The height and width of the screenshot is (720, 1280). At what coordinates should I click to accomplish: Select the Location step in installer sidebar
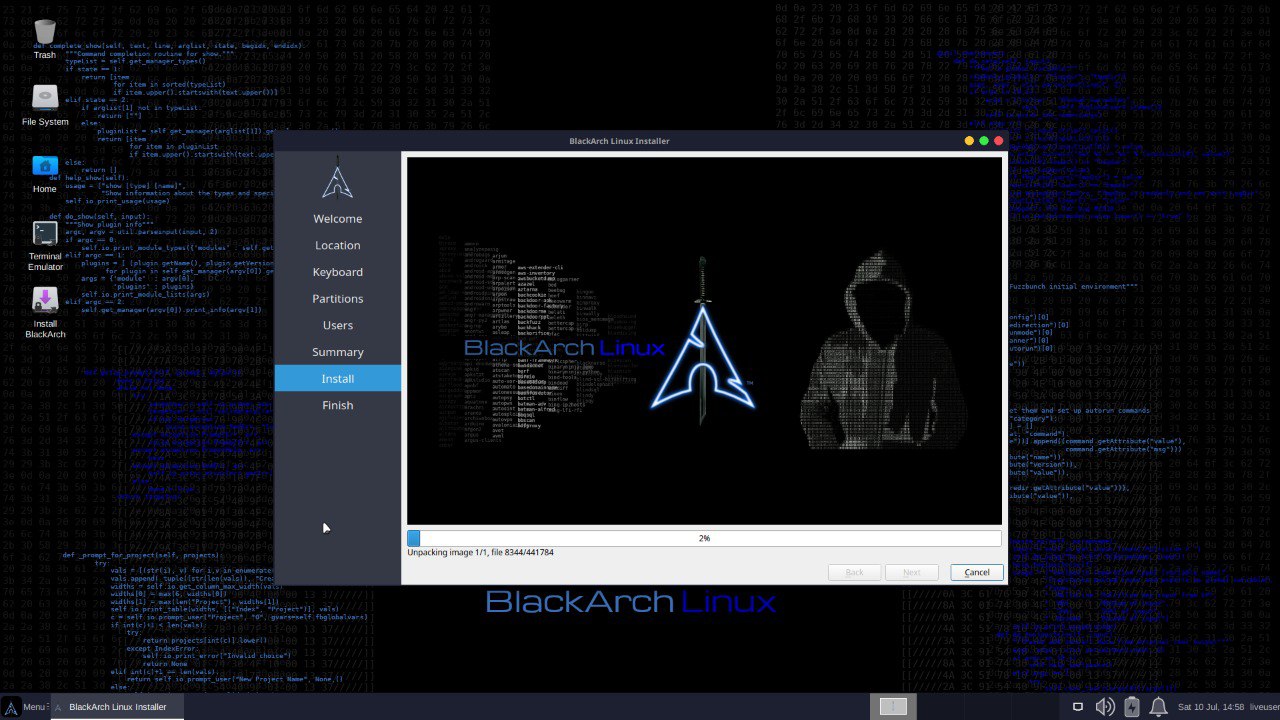click(338, 245)
